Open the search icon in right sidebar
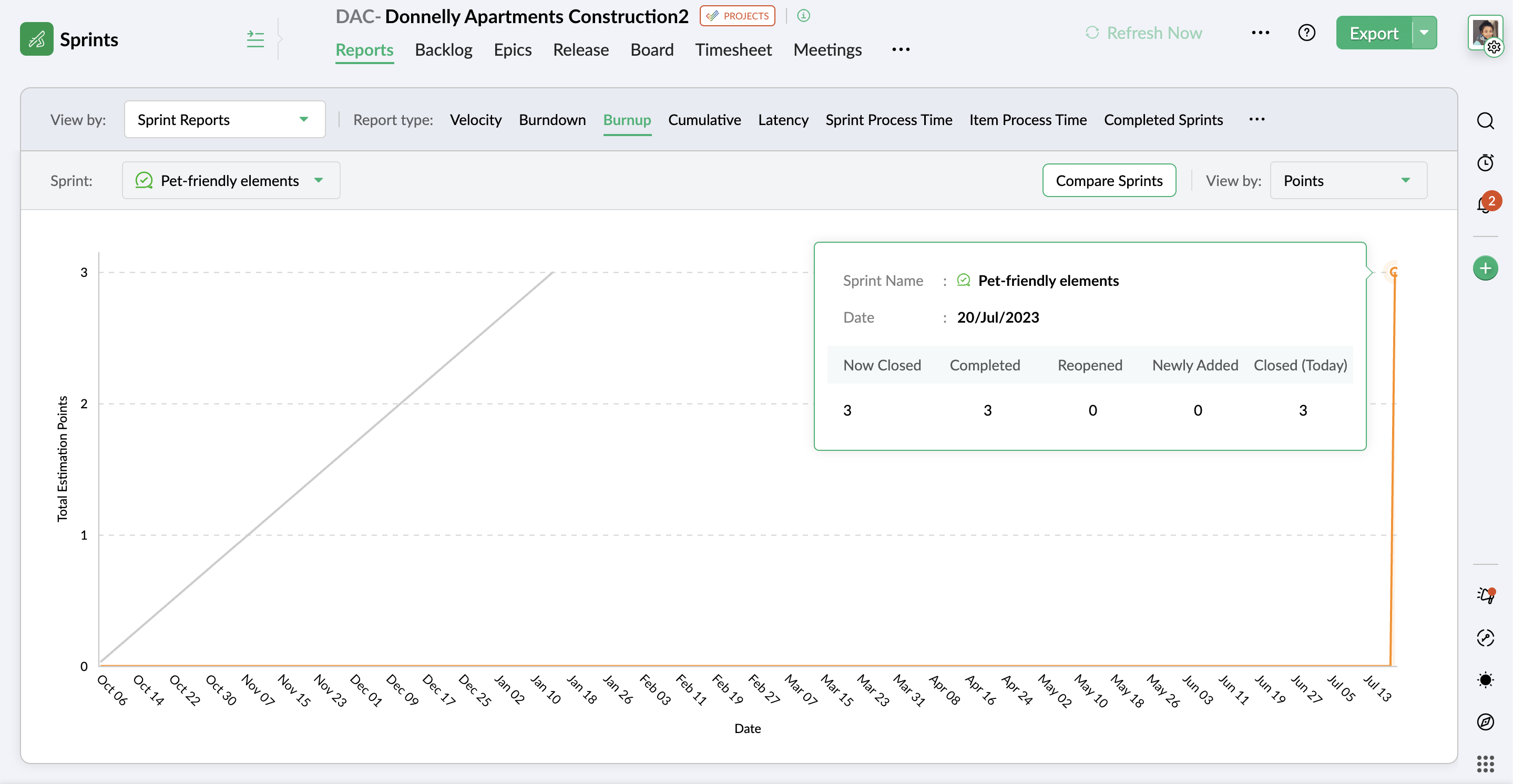The height and width of the screenshot is (784, 1513). click(x=1485, y=121)
